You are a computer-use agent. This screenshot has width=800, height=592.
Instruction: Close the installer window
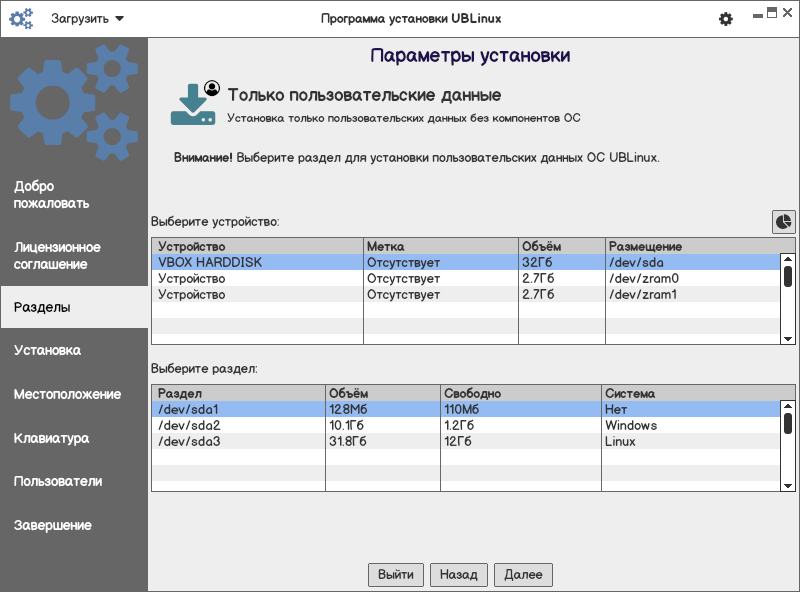click(x=788, y=13)
